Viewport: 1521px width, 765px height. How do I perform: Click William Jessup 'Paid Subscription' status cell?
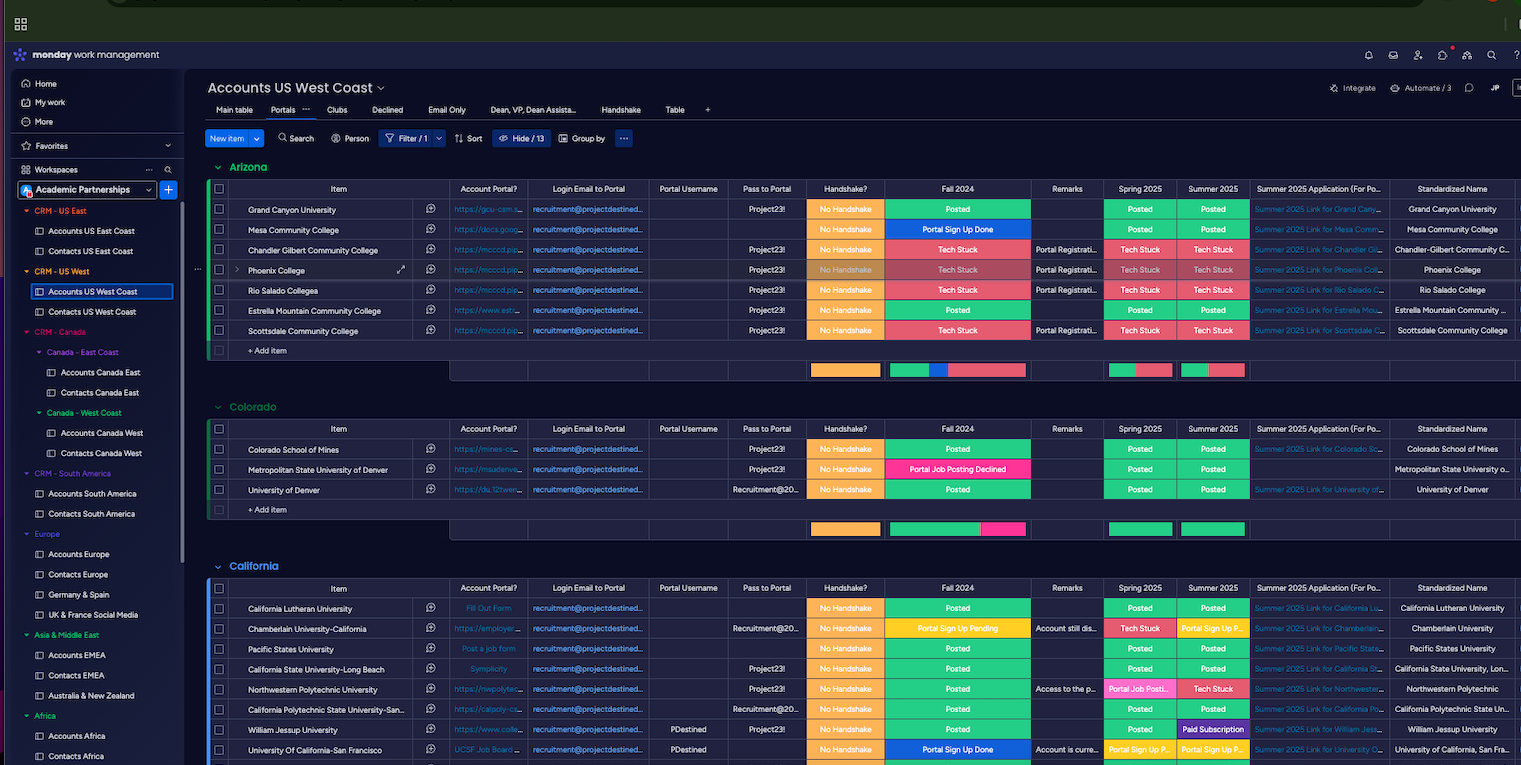[1213, 729]
